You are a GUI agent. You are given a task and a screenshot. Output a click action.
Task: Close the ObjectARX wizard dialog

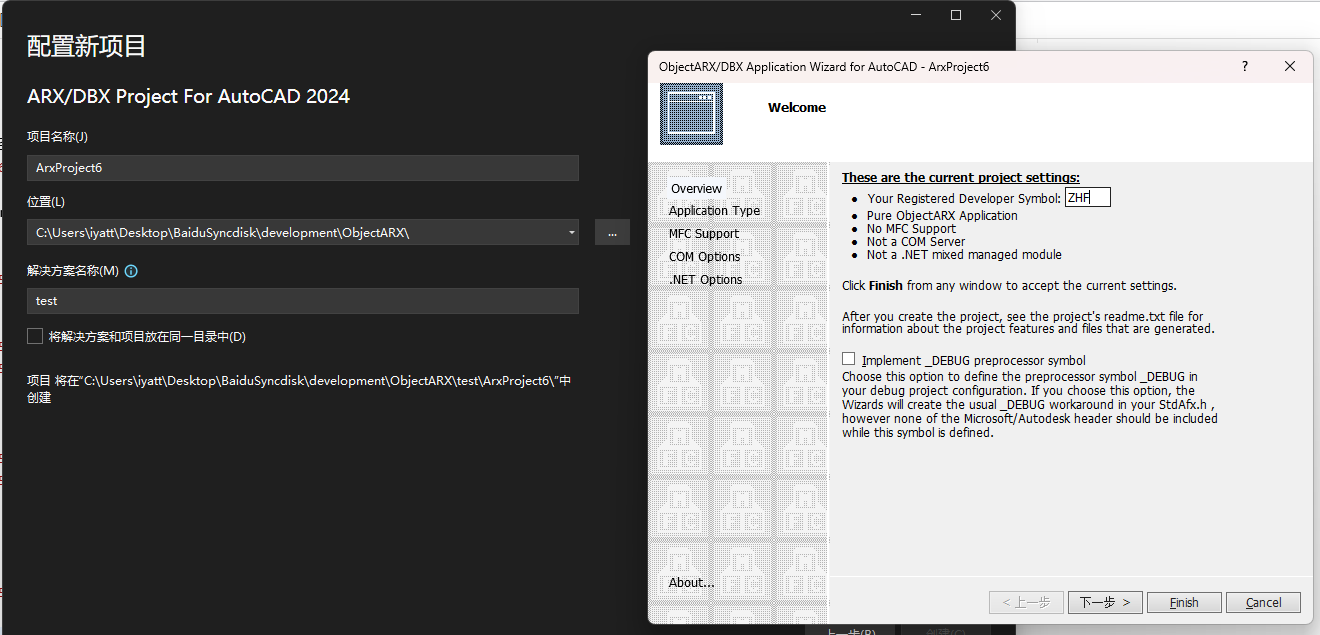click(1290, 67)
